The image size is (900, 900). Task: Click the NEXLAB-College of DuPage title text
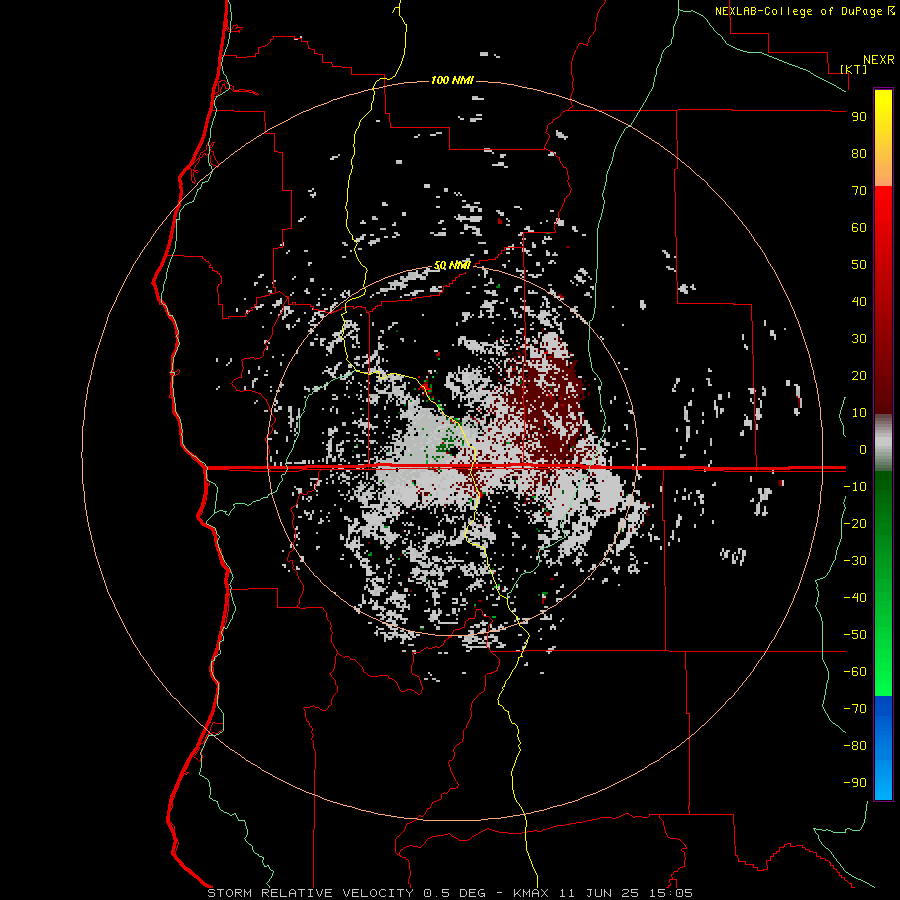point(799,11)
